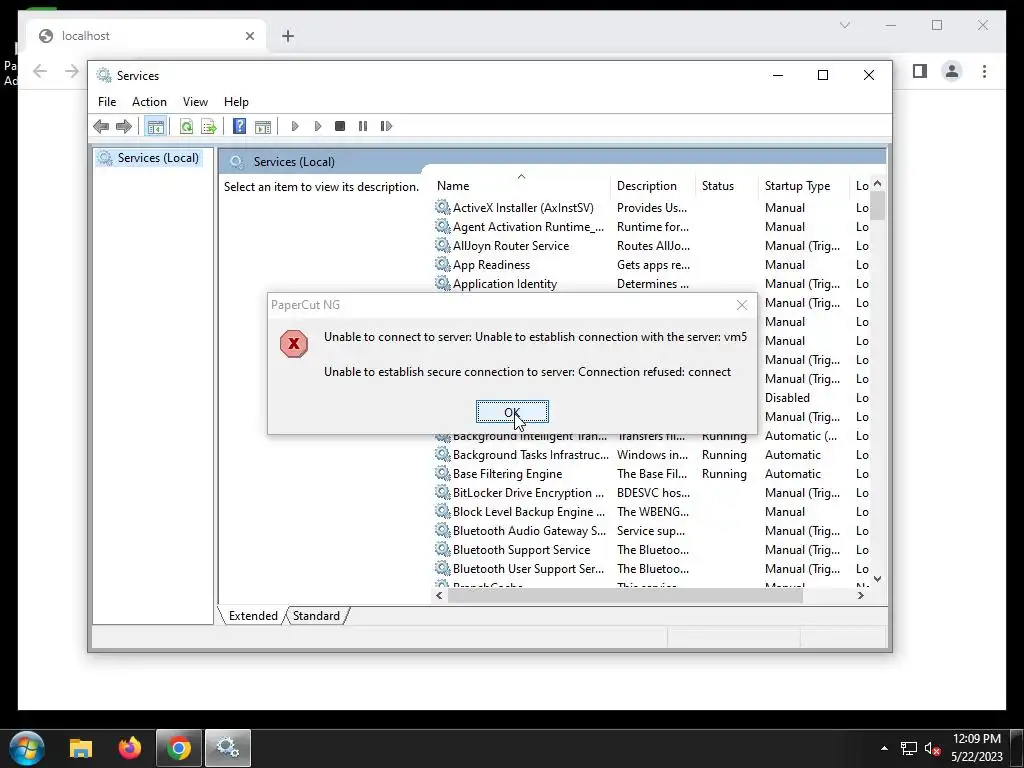Click the browser tab search chevron
This screenshot has height=768, width=1024.
point(844,25)
